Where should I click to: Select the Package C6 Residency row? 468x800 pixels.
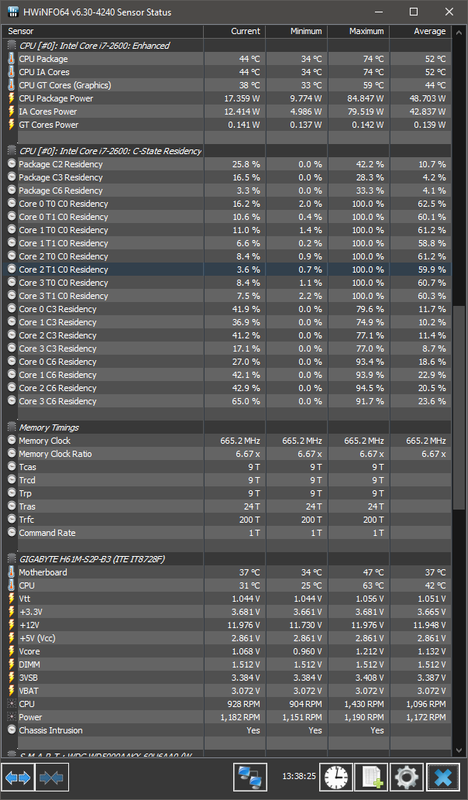(x=227, y=190)
